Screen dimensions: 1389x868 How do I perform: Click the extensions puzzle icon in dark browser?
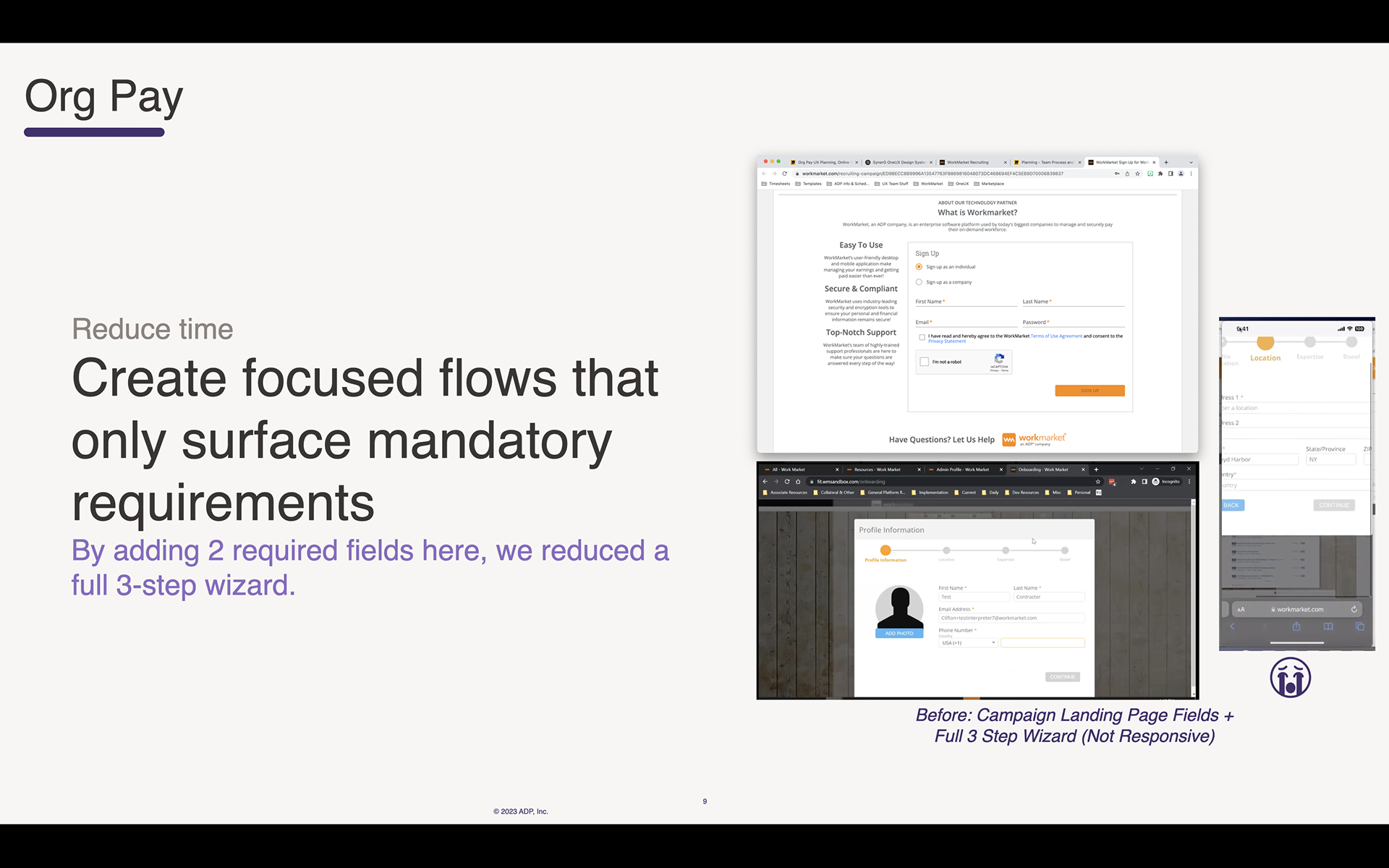click(x=1133, y=482)
